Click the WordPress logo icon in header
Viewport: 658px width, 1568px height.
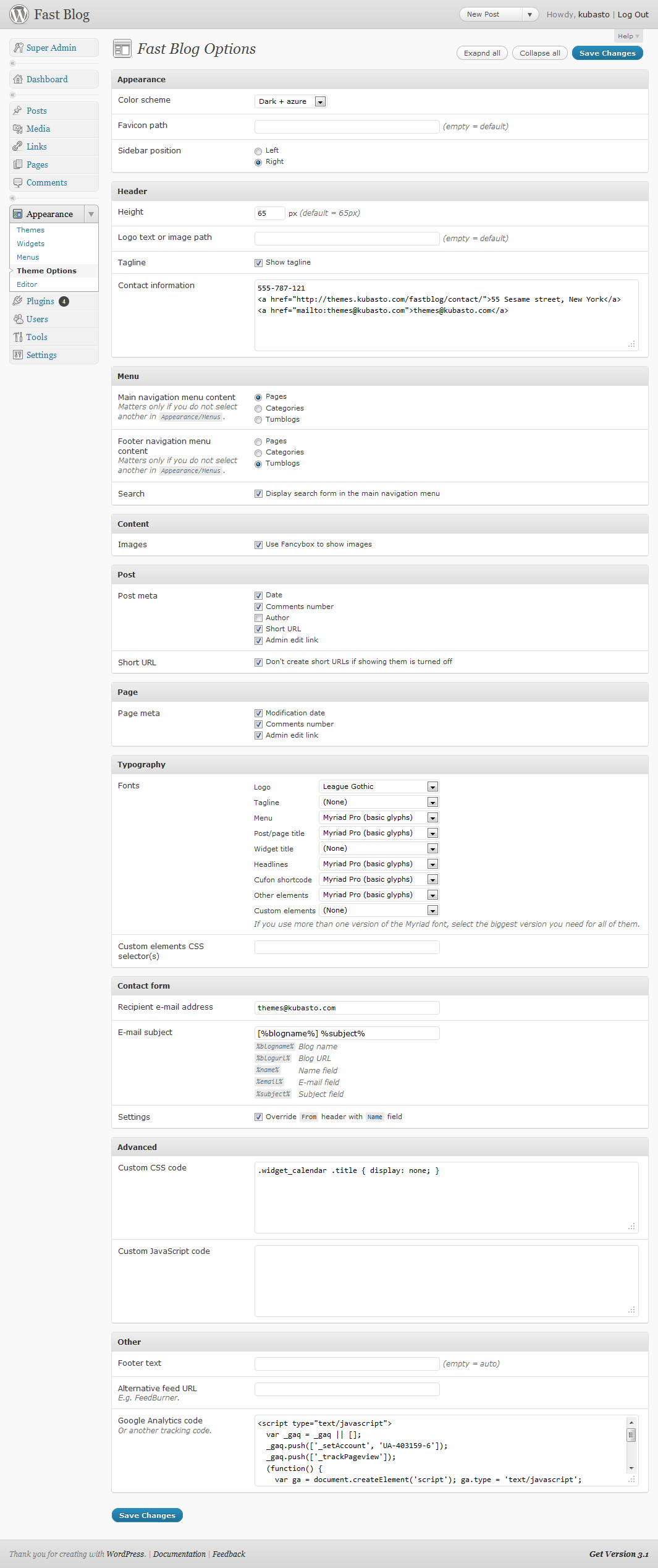[19, 14]
